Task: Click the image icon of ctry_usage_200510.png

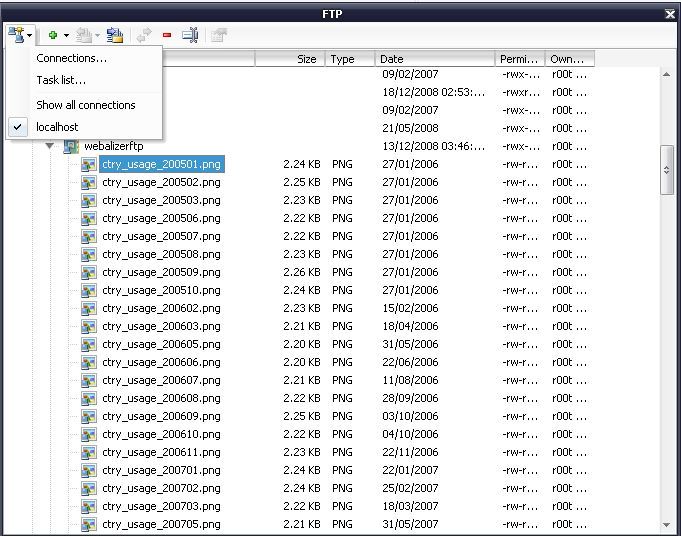Action: [89, 291]
